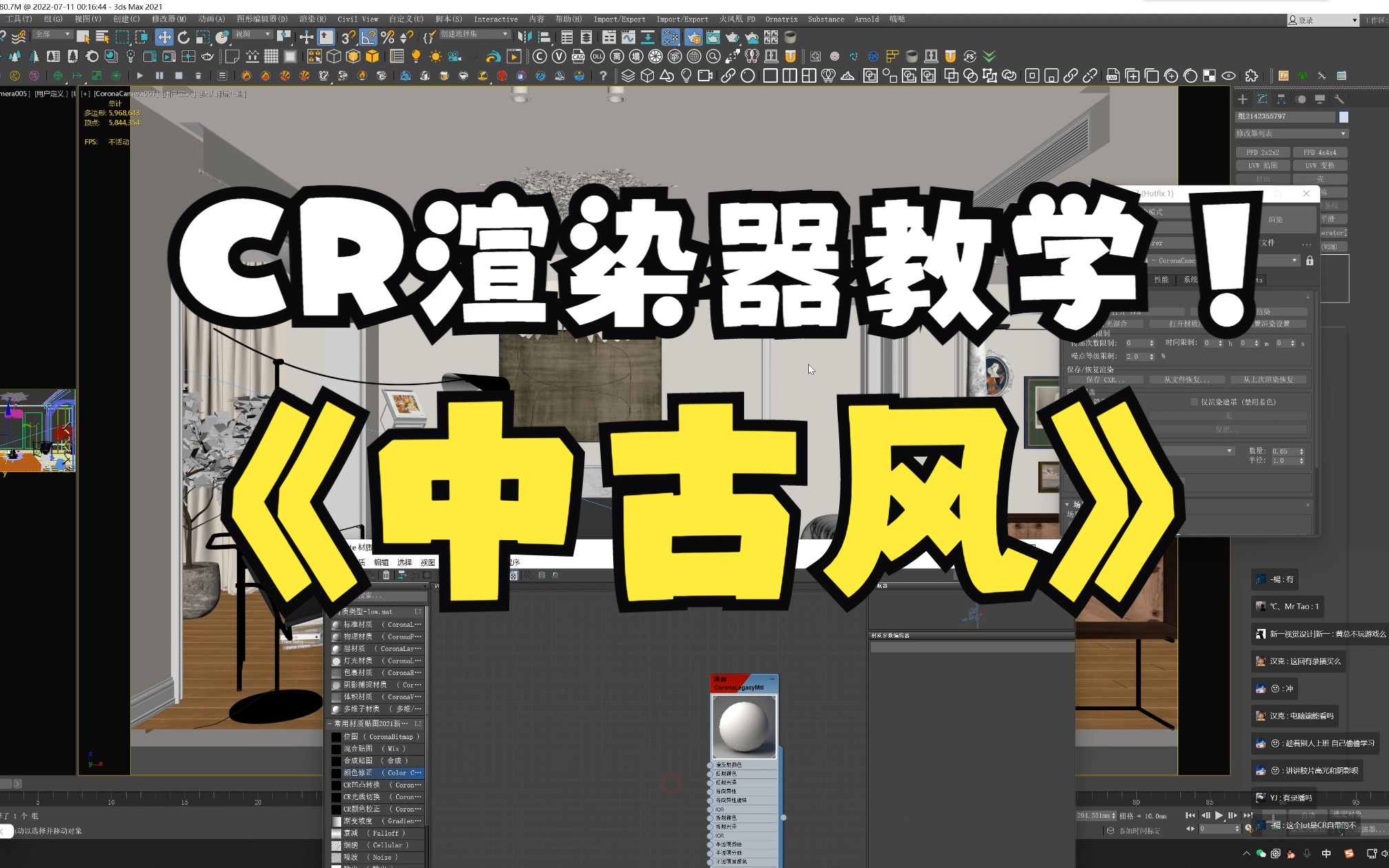Select the Rectangular Selection Region tool
This screenshot has width=1389, height=868.
coord(122,37)
